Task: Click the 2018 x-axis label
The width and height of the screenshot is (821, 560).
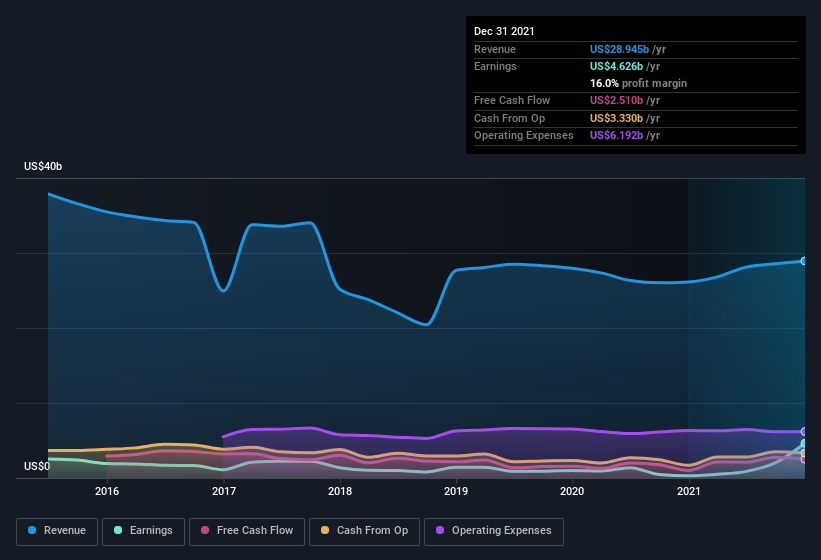Action: [340, 491]
